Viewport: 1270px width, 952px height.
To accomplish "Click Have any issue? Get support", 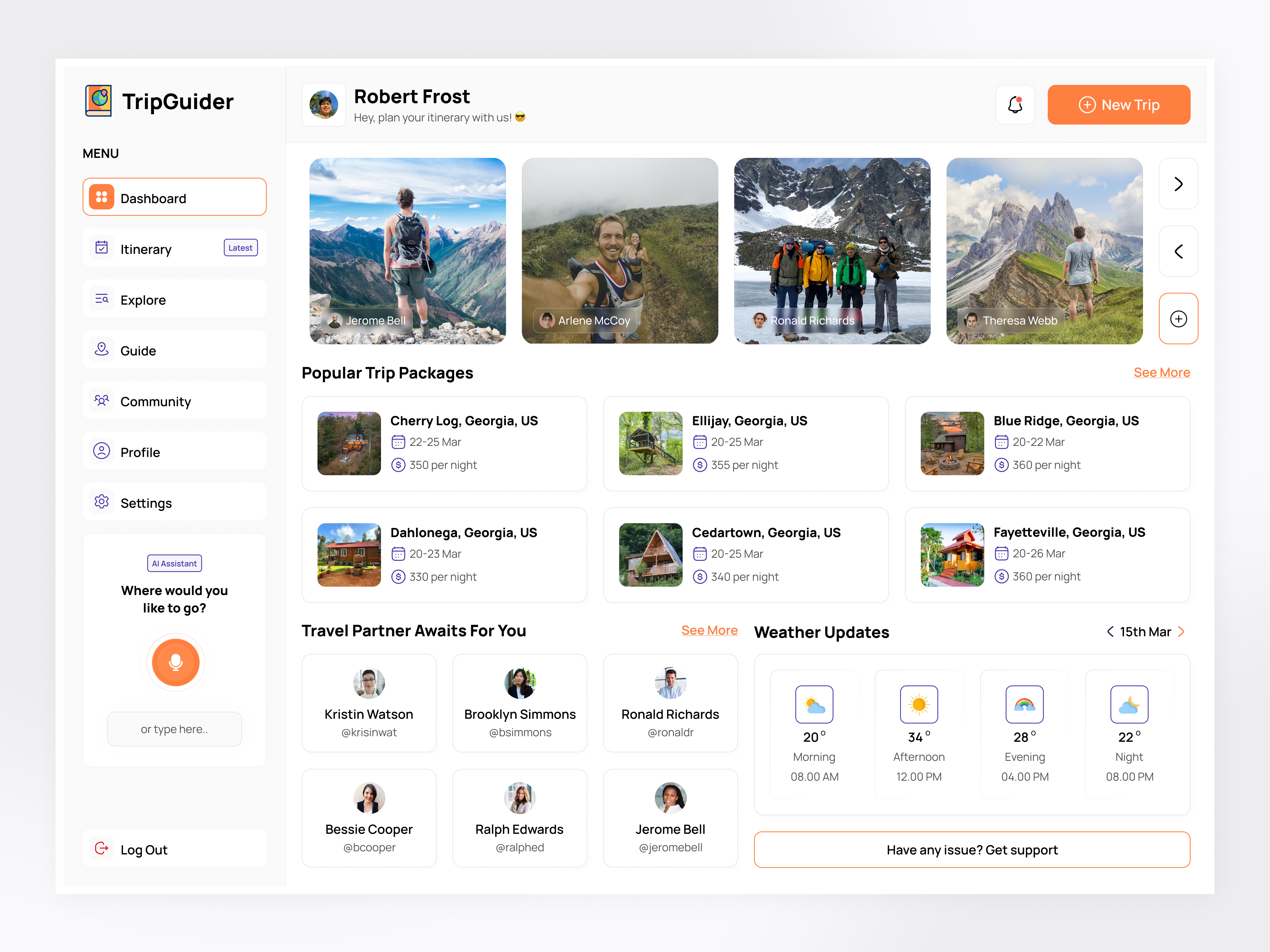I will click(x=972, y=849).
